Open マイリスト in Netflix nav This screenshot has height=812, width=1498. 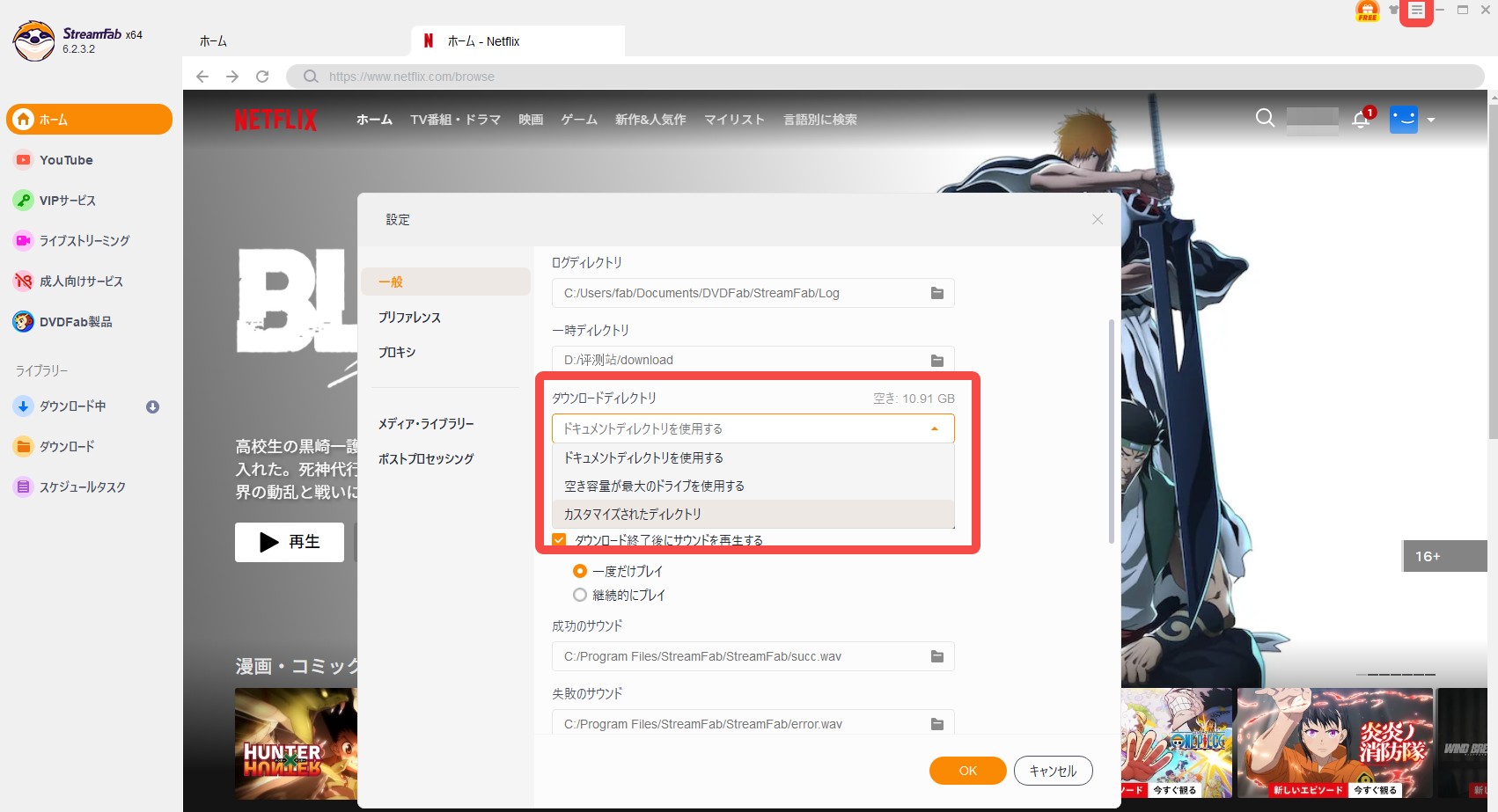(x=734, y=120)
